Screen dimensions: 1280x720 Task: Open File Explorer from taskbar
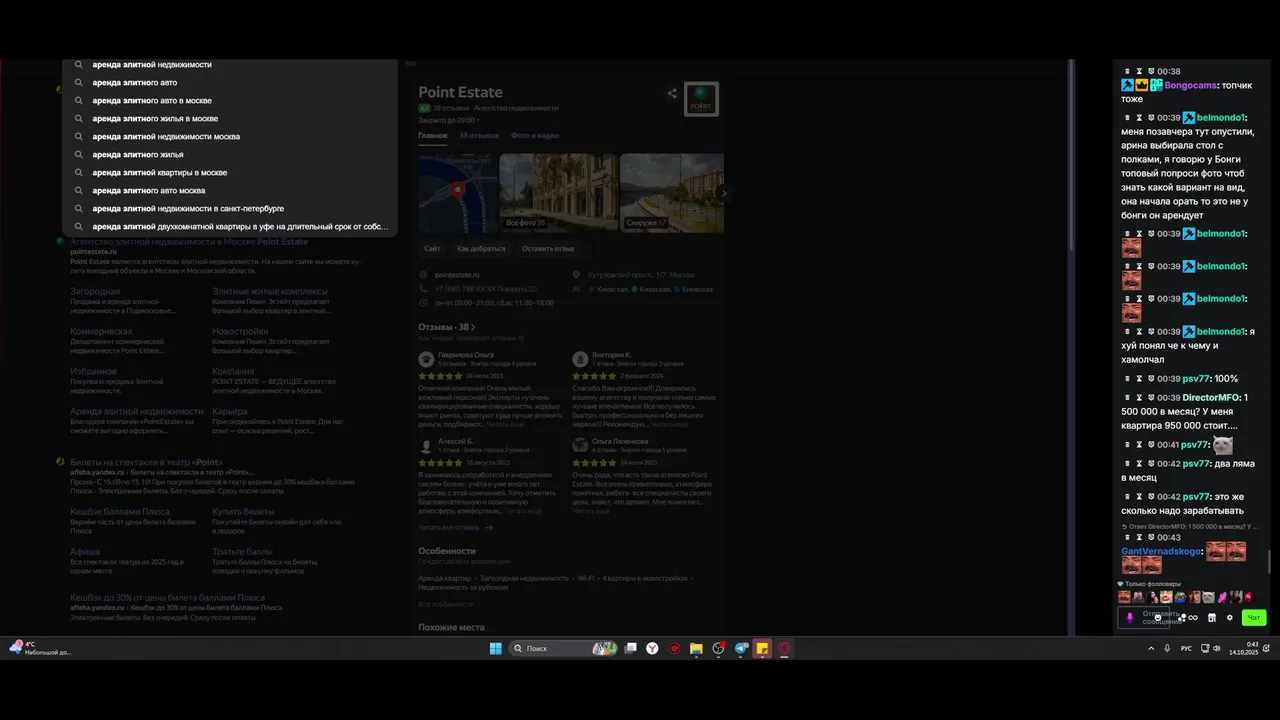(x=696, y=648)
